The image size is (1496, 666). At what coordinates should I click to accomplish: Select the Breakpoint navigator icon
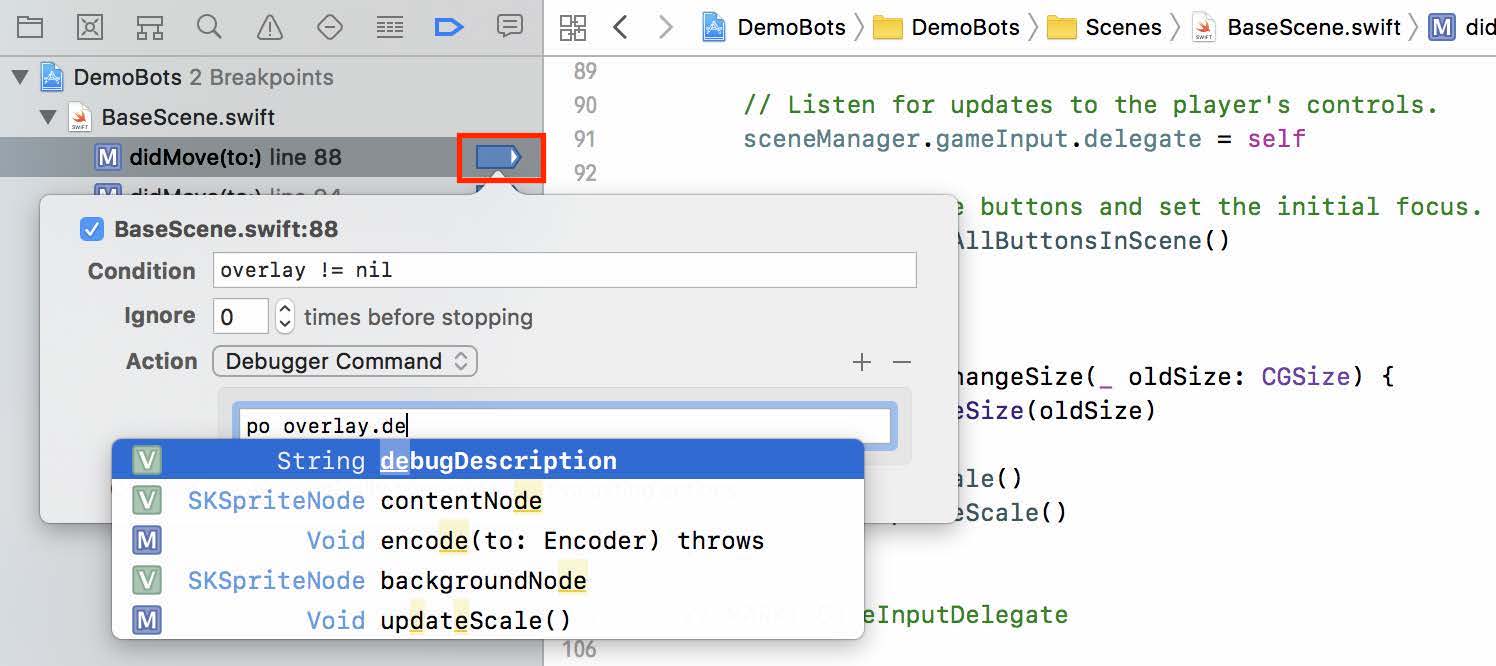450,27
